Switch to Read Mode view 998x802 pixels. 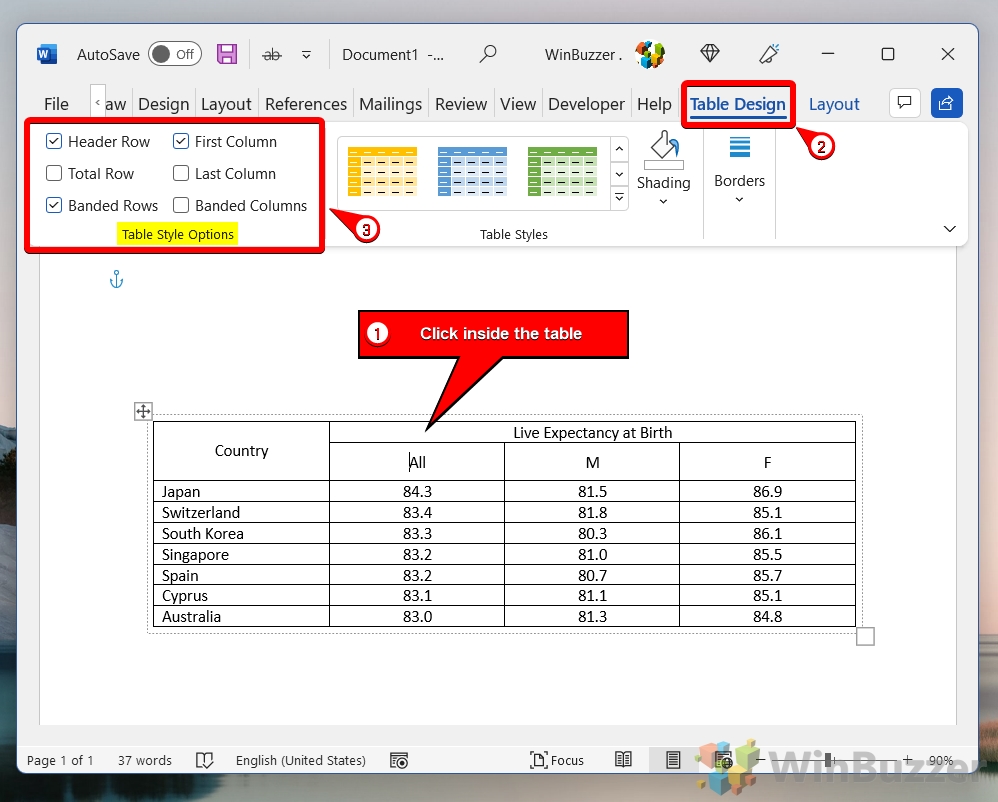coord(623,759)
